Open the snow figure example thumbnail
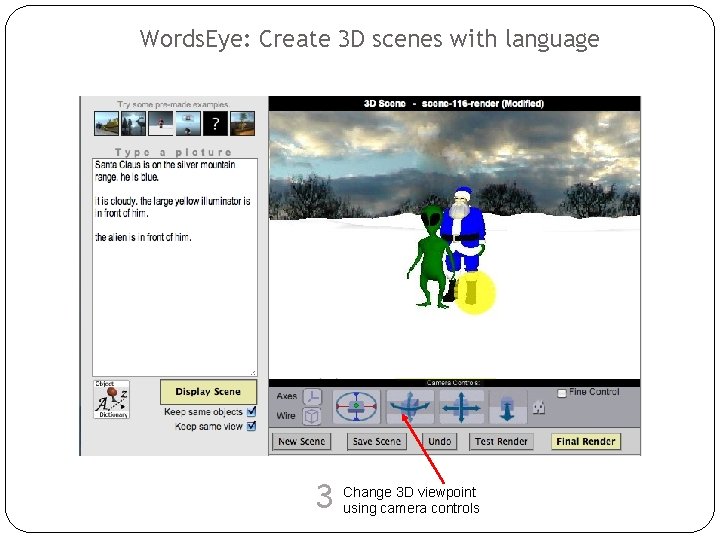Image resolution: width=720 pixels, height=540 pixels. (161, 124)
